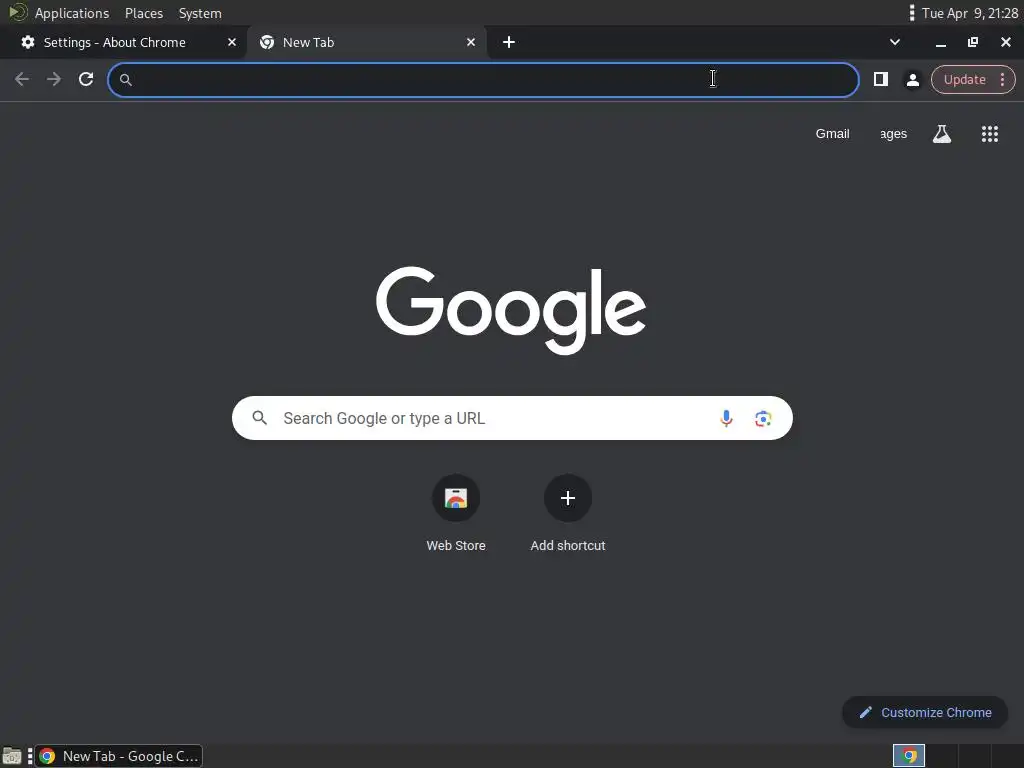Screen dimensions: 1024x768
Task: Start voice search with microphone
Action: click(x=726, y=418)
